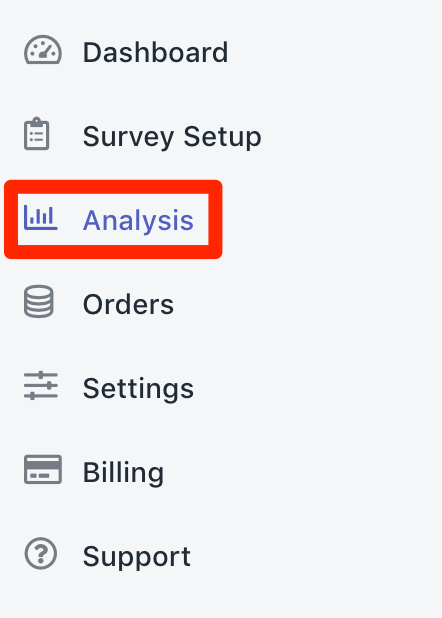Viewport: 442px width, 618px height.
Task: Click the blue Analysis text
Action: point(138,220)
